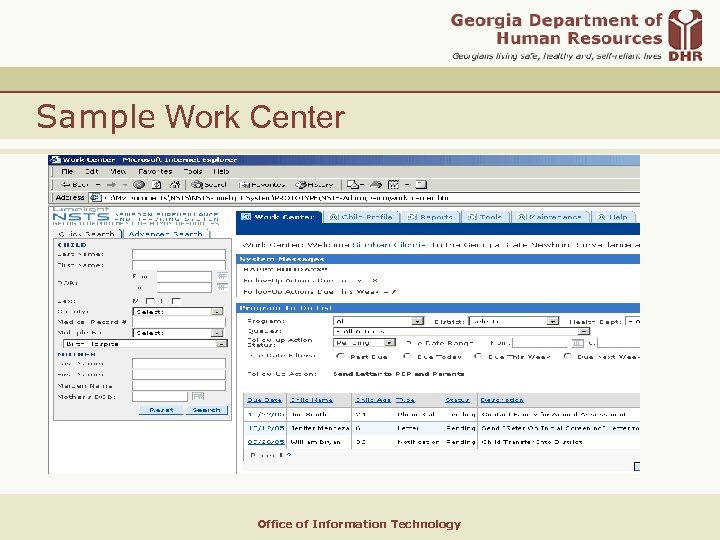Click the Reset button
The image size is (720, 540).
(x=161, y=410)
